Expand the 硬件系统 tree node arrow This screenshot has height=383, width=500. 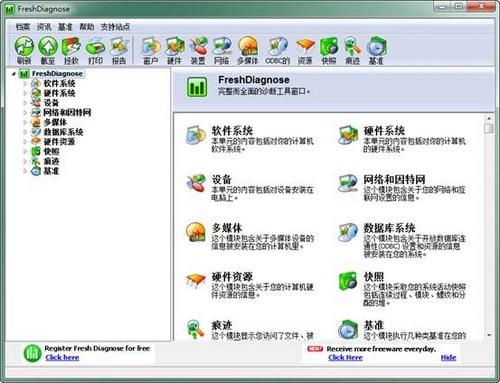click(25, 93)
